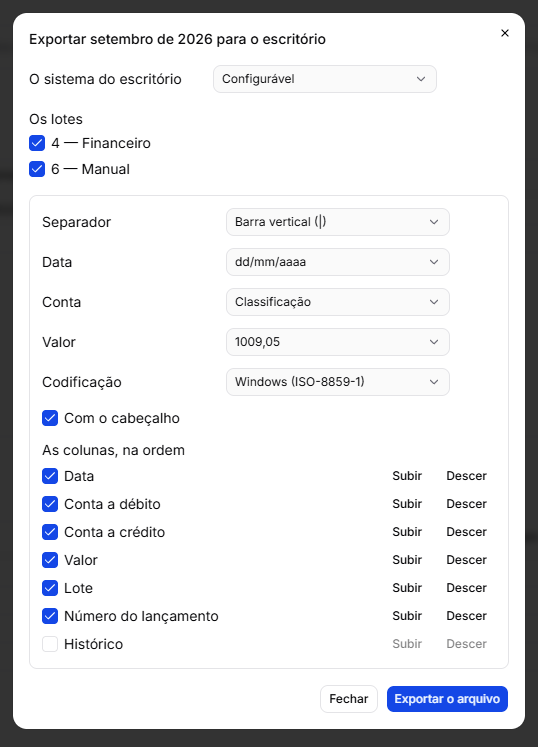Image resolution: width=538 pixels, height=747 pixels.
Task: Open the Conta dropdown showing Classificação
Action: [337, 302]
